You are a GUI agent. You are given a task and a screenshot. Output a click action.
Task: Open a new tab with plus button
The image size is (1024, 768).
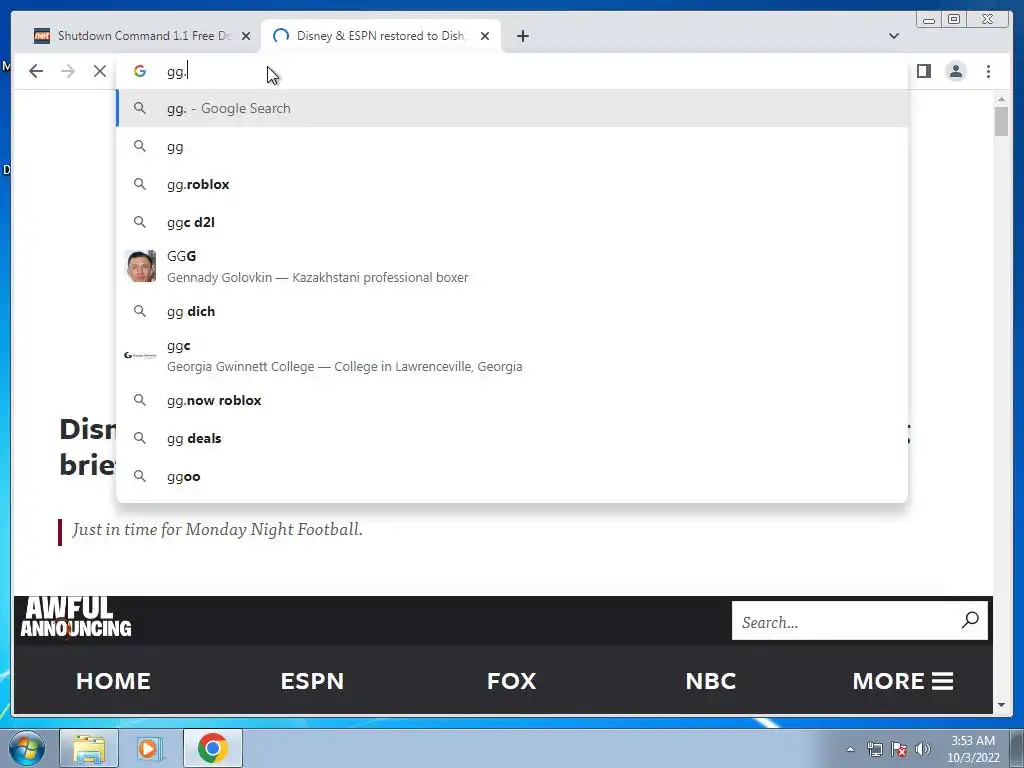[x=522, y=36]
